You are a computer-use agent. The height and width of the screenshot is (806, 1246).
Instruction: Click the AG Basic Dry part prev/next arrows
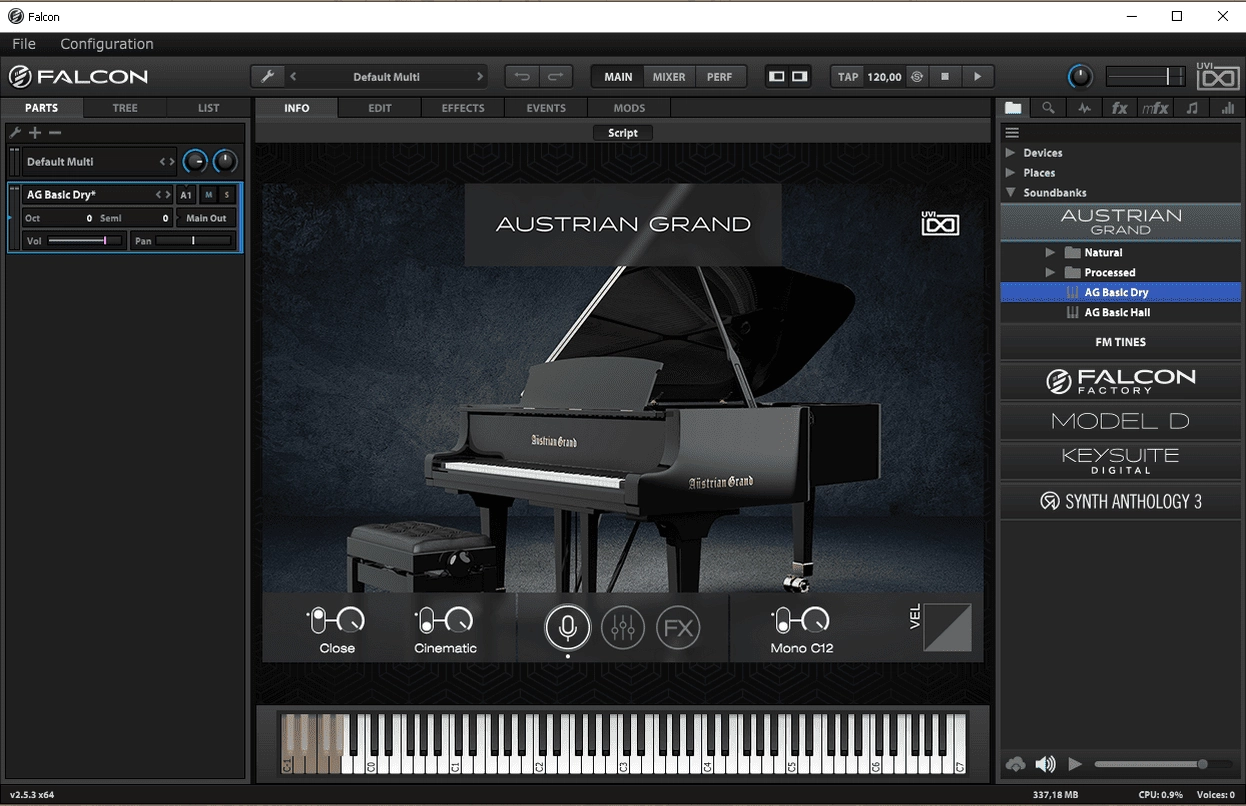click(x=164, y=195)
